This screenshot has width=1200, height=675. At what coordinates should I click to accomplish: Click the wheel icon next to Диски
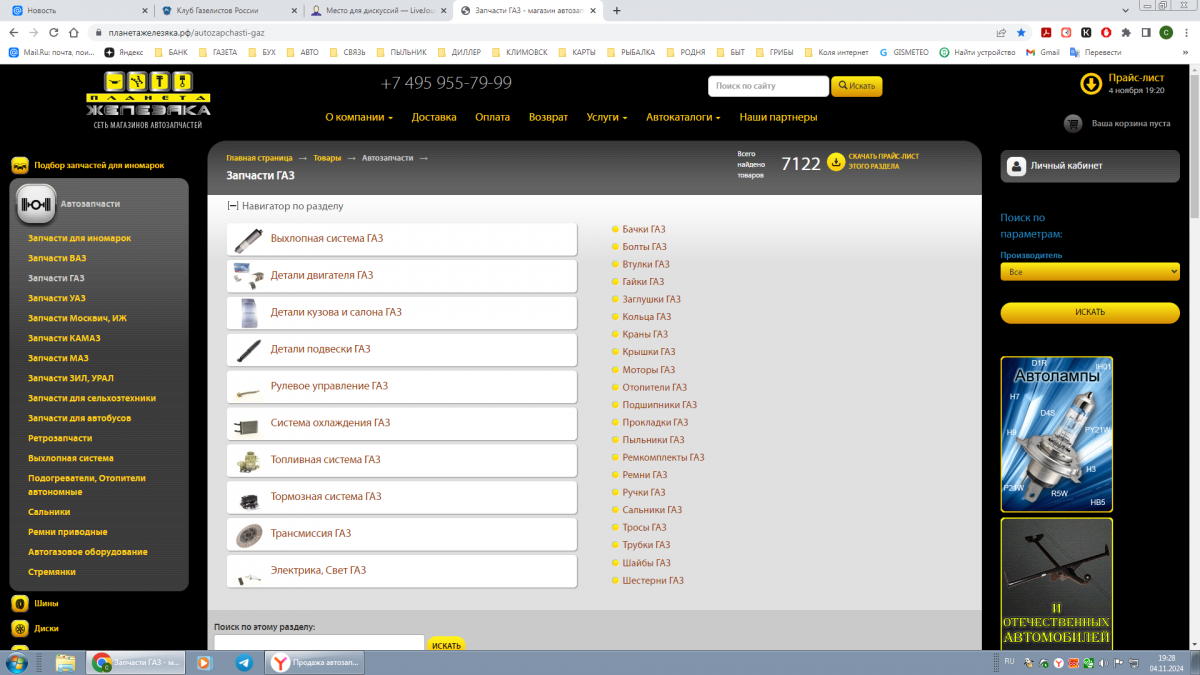tap(19, 629)
